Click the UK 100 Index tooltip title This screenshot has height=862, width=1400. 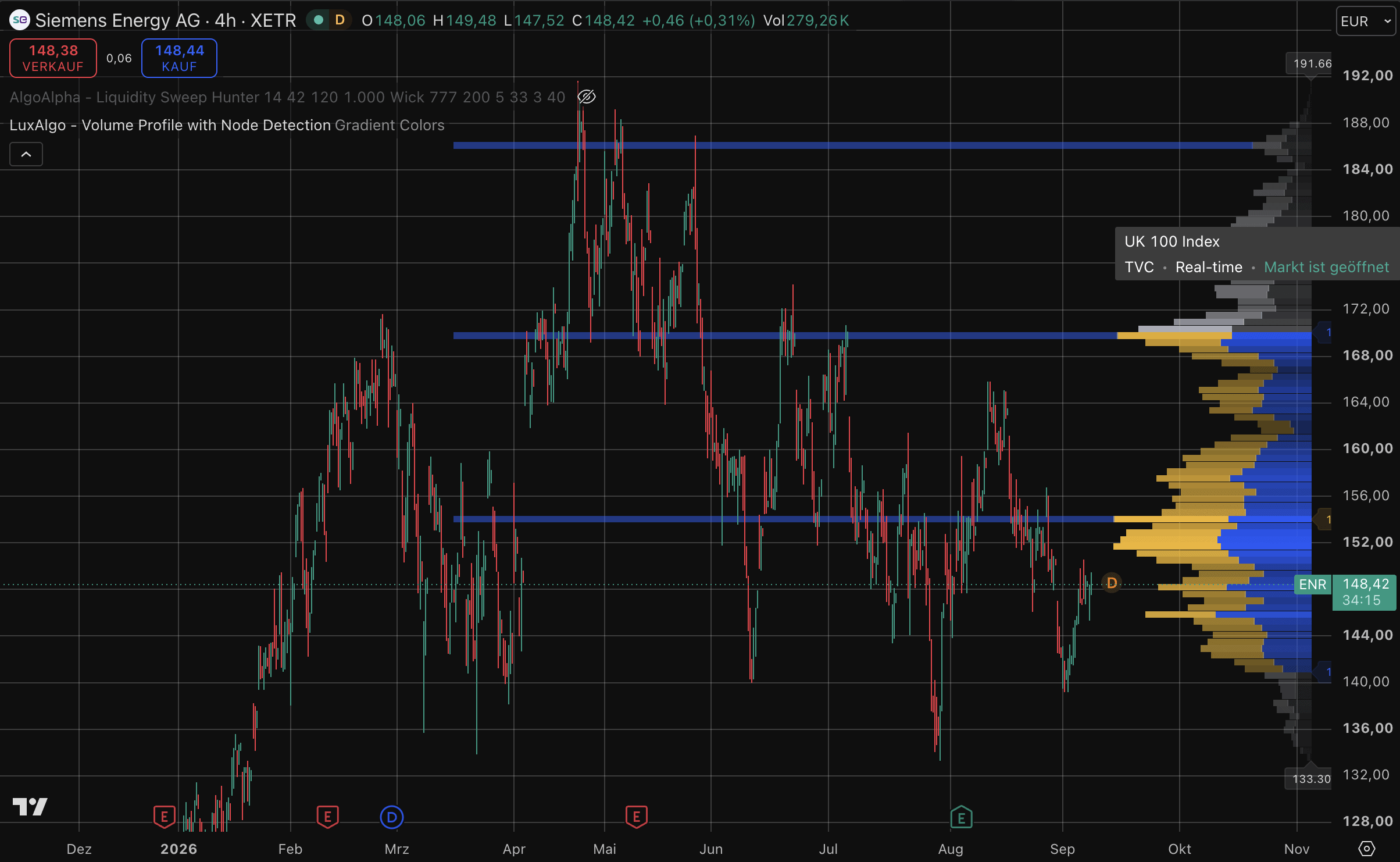point(1172,241)
